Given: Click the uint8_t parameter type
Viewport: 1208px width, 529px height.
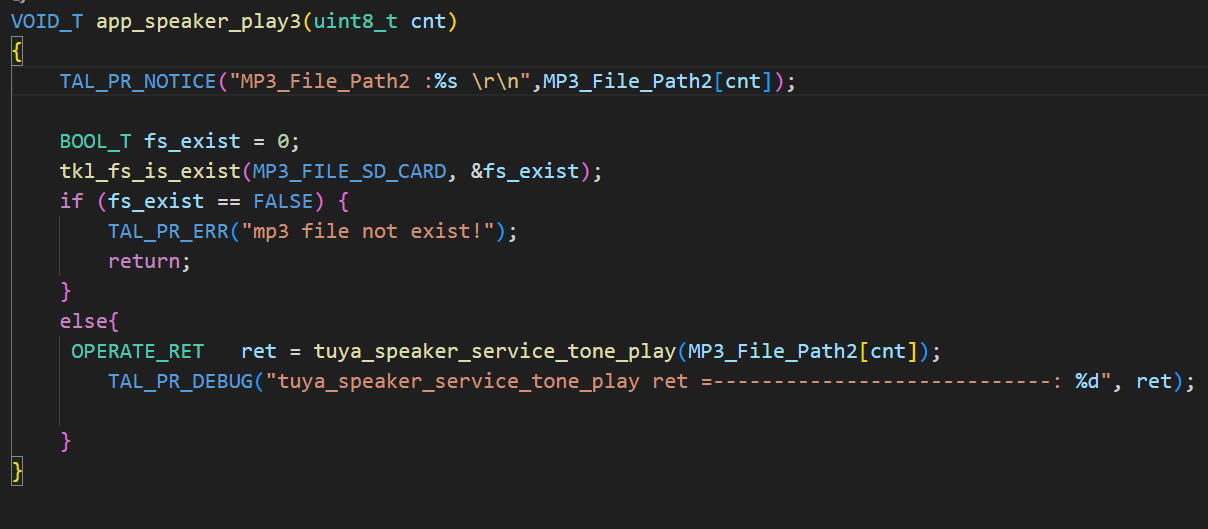Looking at the screenshot, I should [x=356, y=21].
